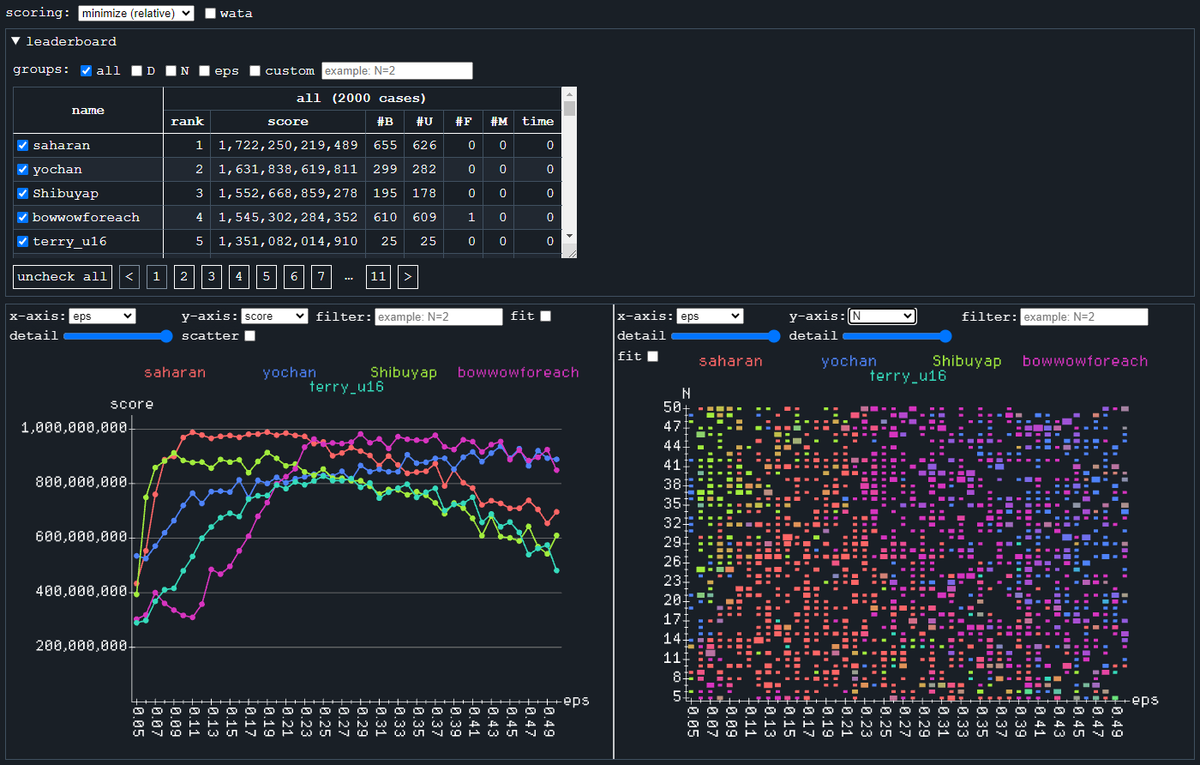The image size is (1200, 765).
Task: Adjust left chart detail slider
Action: point(117,336)
